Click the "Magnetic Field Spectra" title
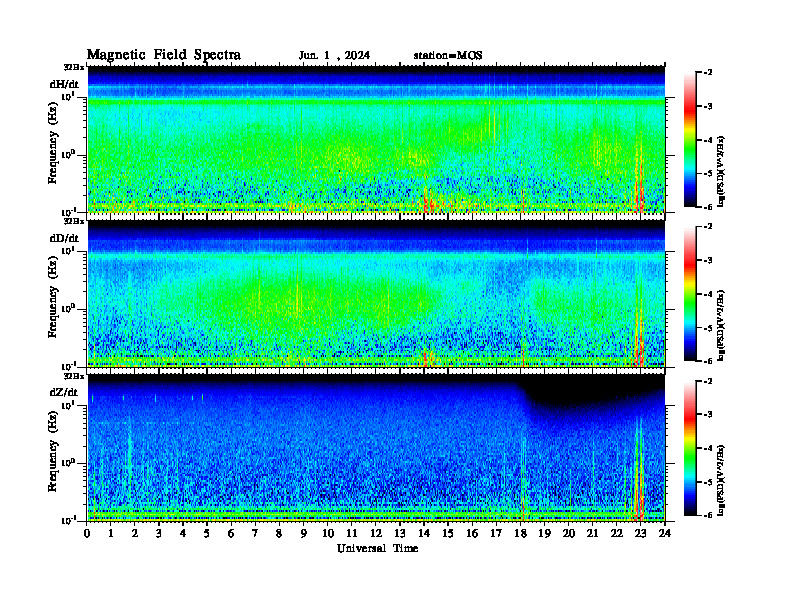The image size is (792, 612). (164, 55)
